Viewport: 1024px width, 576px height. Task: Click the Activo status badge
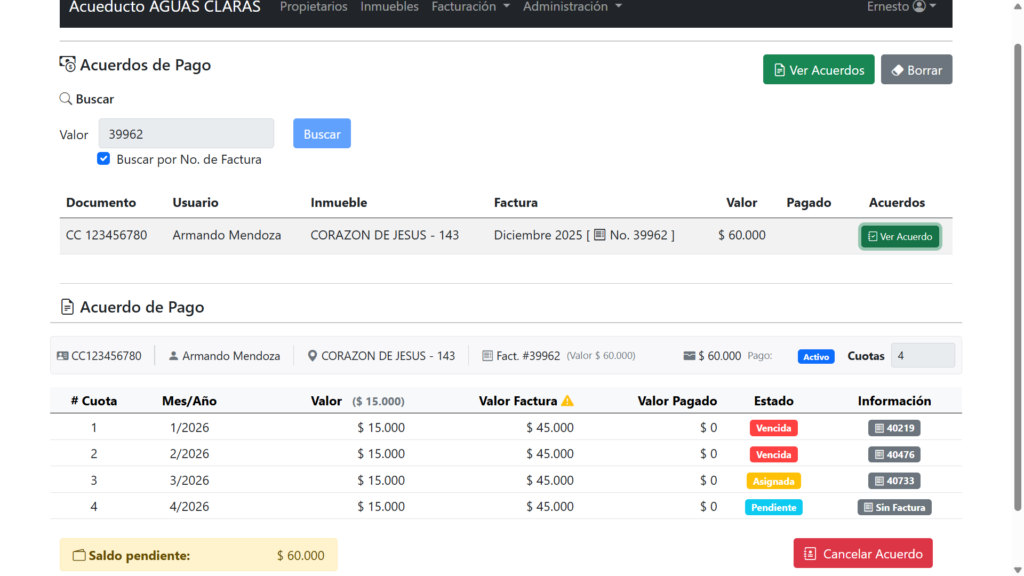(816, 356)
